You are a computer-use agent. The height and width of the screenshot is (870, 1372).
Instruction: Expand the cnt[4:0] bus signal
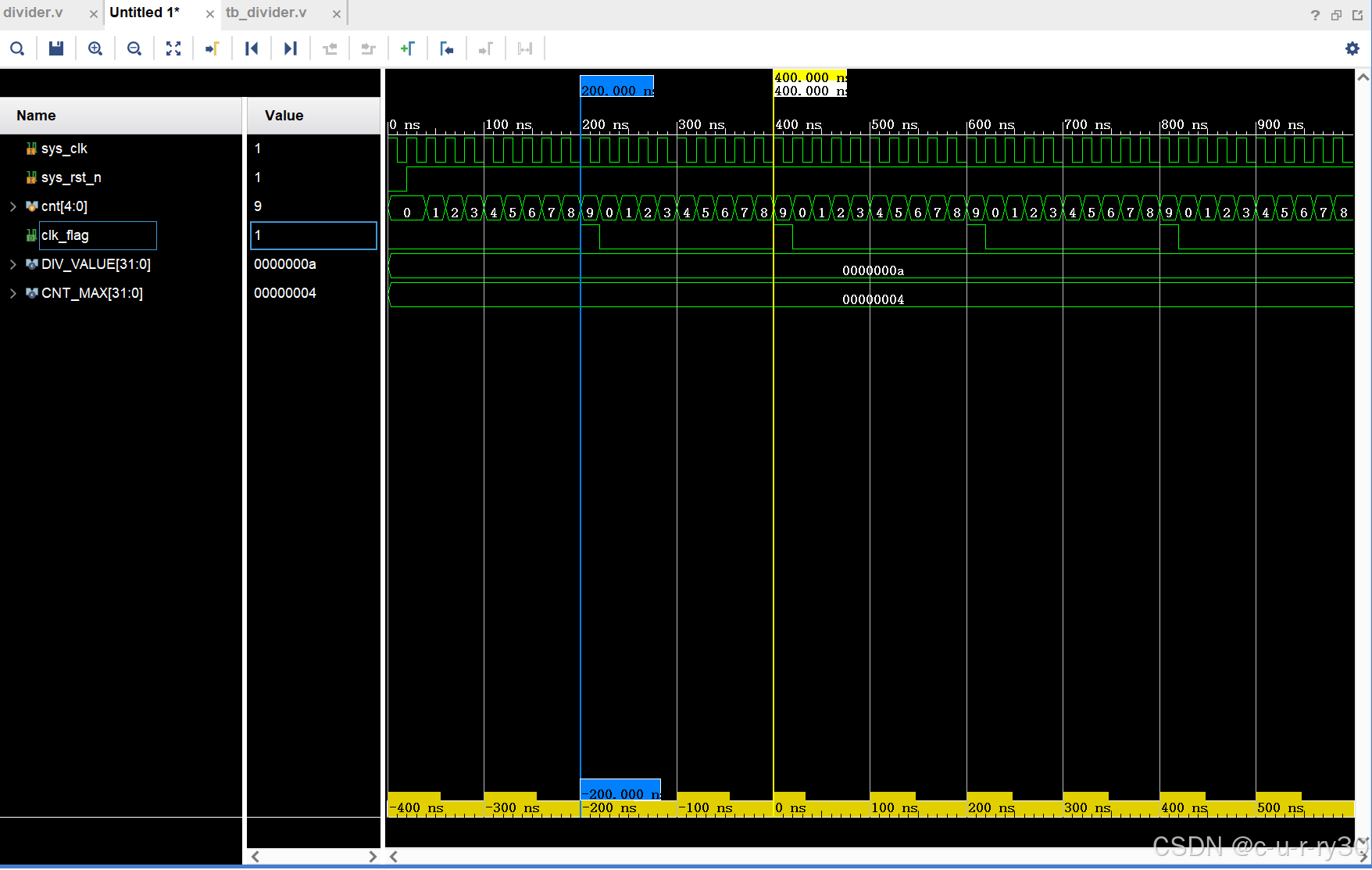point(13,206)
